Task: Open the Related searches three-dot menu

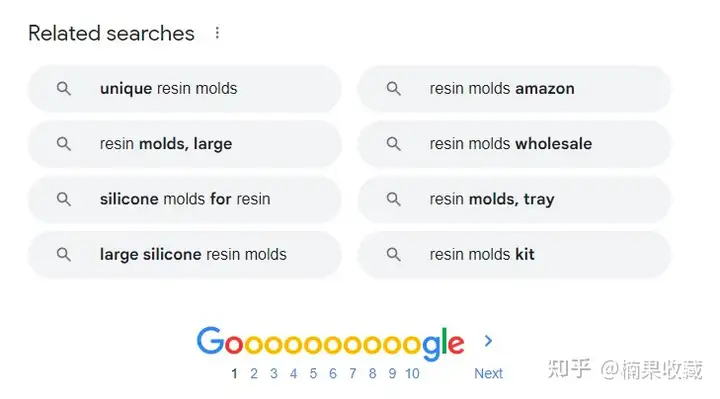Action: (x=217, y=33)
